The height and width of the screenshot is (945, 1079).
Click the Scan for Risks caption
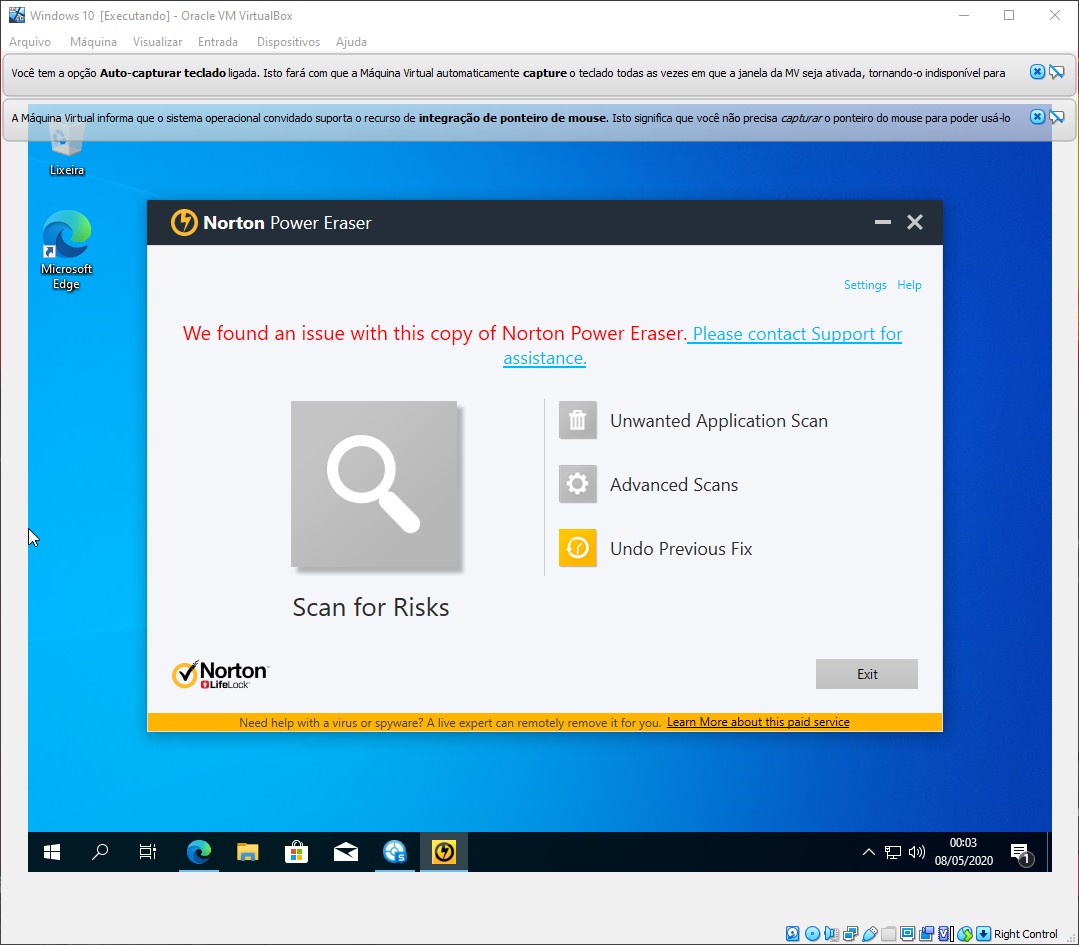pyautogui.click(x=370, y=607)
